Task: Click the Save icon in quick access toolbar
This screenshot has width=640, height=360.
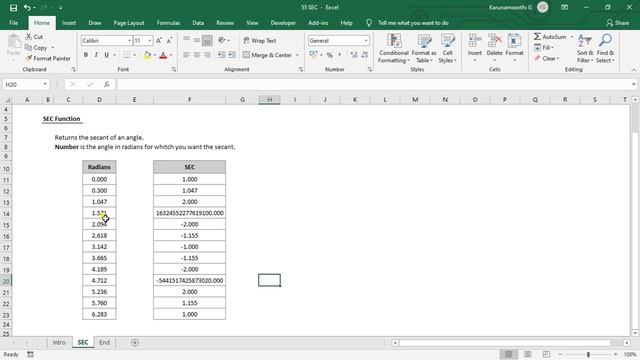Action: click(x=13, y=7)
